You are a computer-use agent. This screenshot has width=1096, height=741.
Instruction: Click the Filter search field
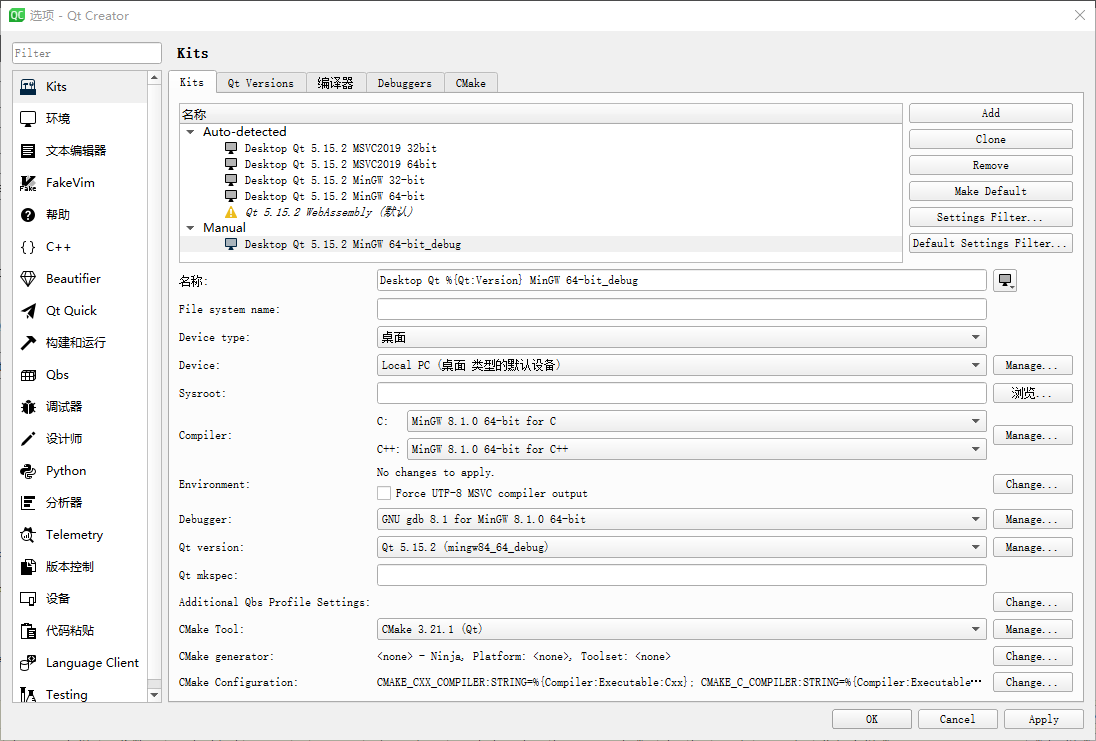(87, 53)
